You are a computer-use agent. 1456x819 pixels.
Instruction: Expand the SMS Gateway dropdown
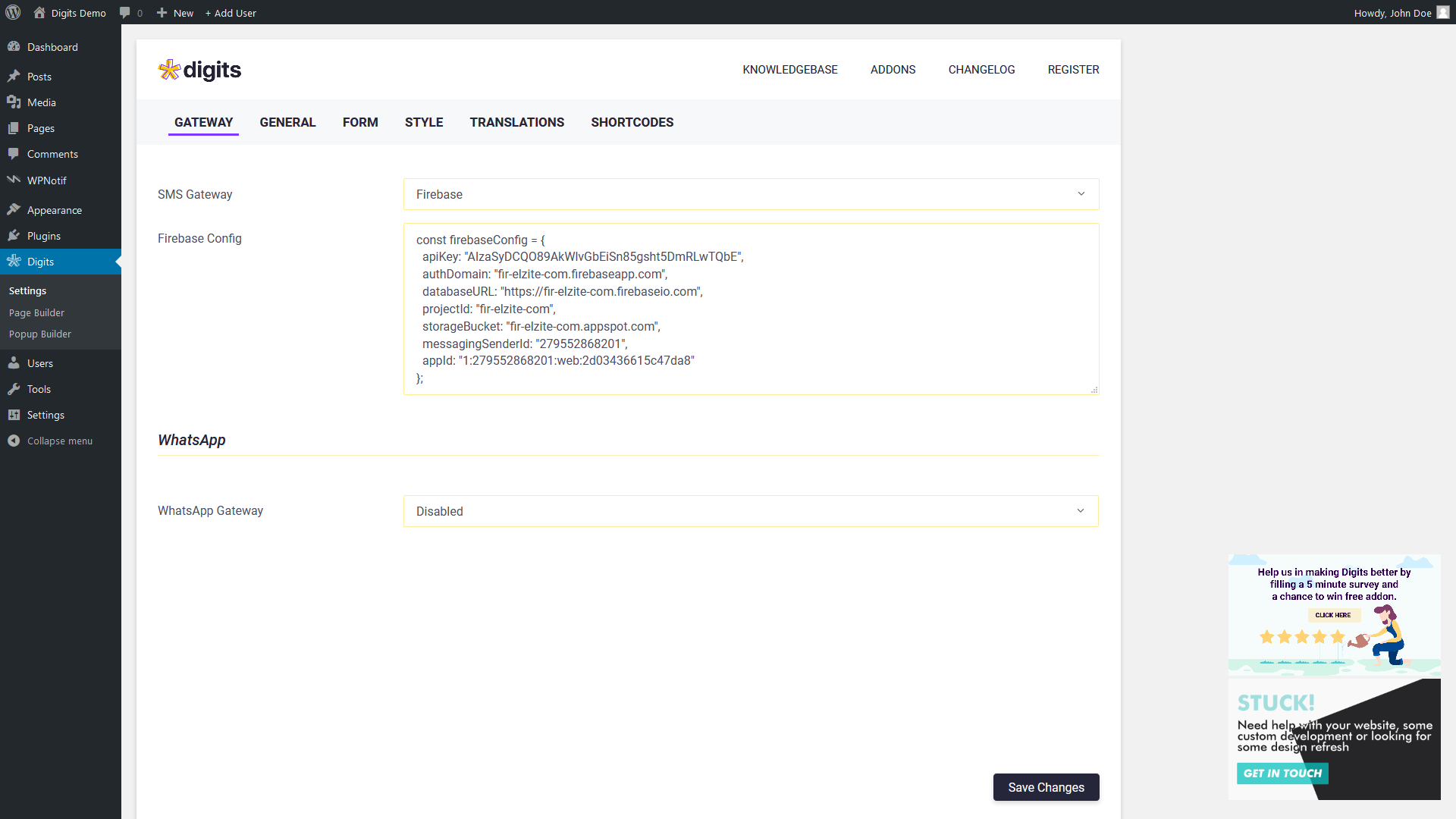tap(751, 194)
